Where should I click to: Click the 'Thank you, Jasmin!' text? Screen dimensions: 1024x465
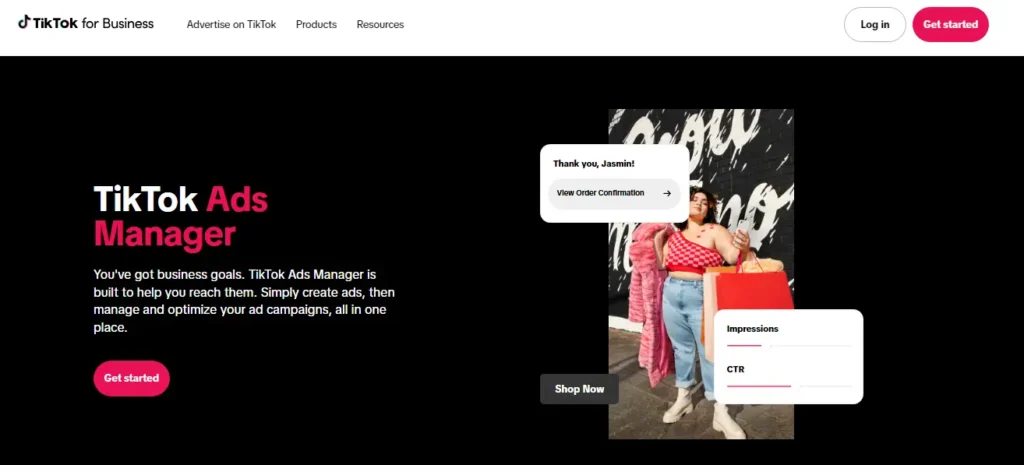click(594, 164)
